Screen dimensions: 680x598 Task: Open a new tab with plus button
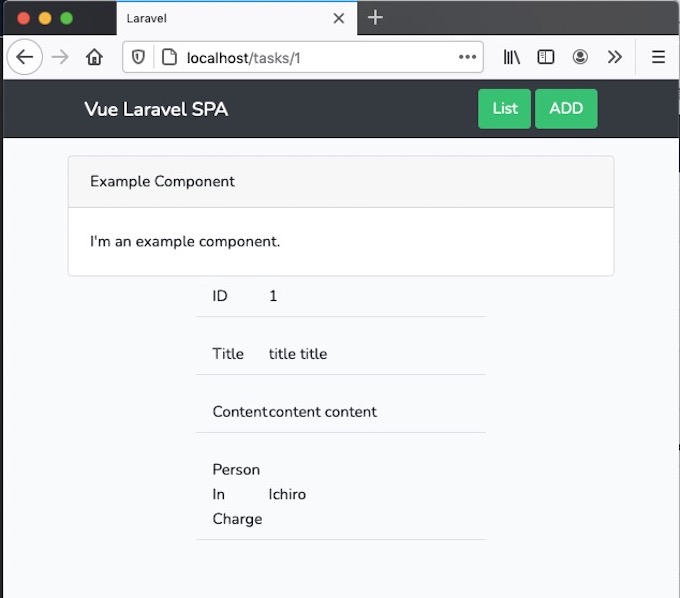(375, 17)
